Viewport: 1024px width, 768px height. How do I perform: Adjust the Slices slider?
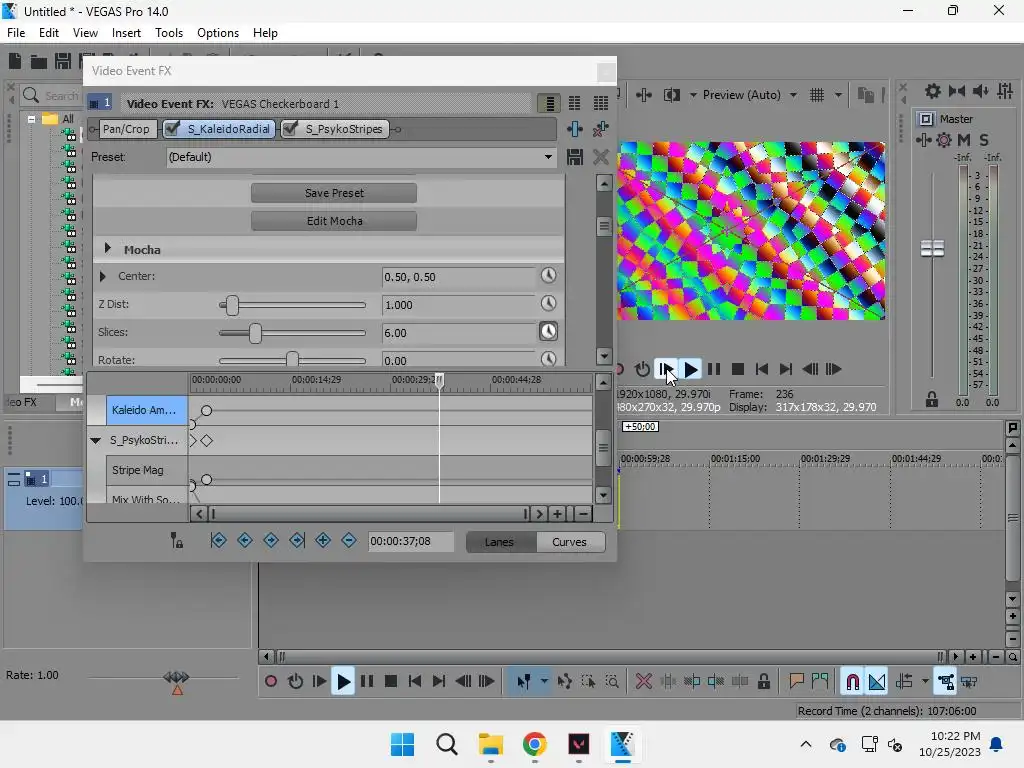pyautogui.click(x=255, y=333)
